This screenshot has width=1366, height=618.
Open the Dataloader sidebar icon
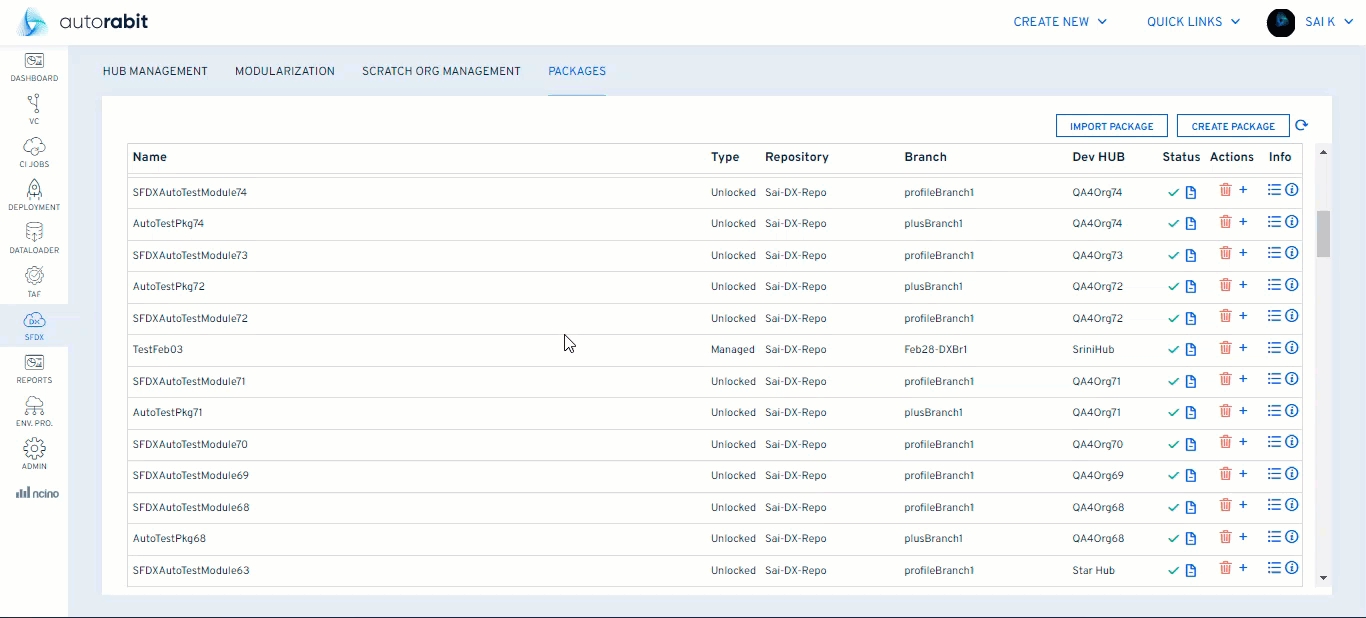(x=34, y=234)
